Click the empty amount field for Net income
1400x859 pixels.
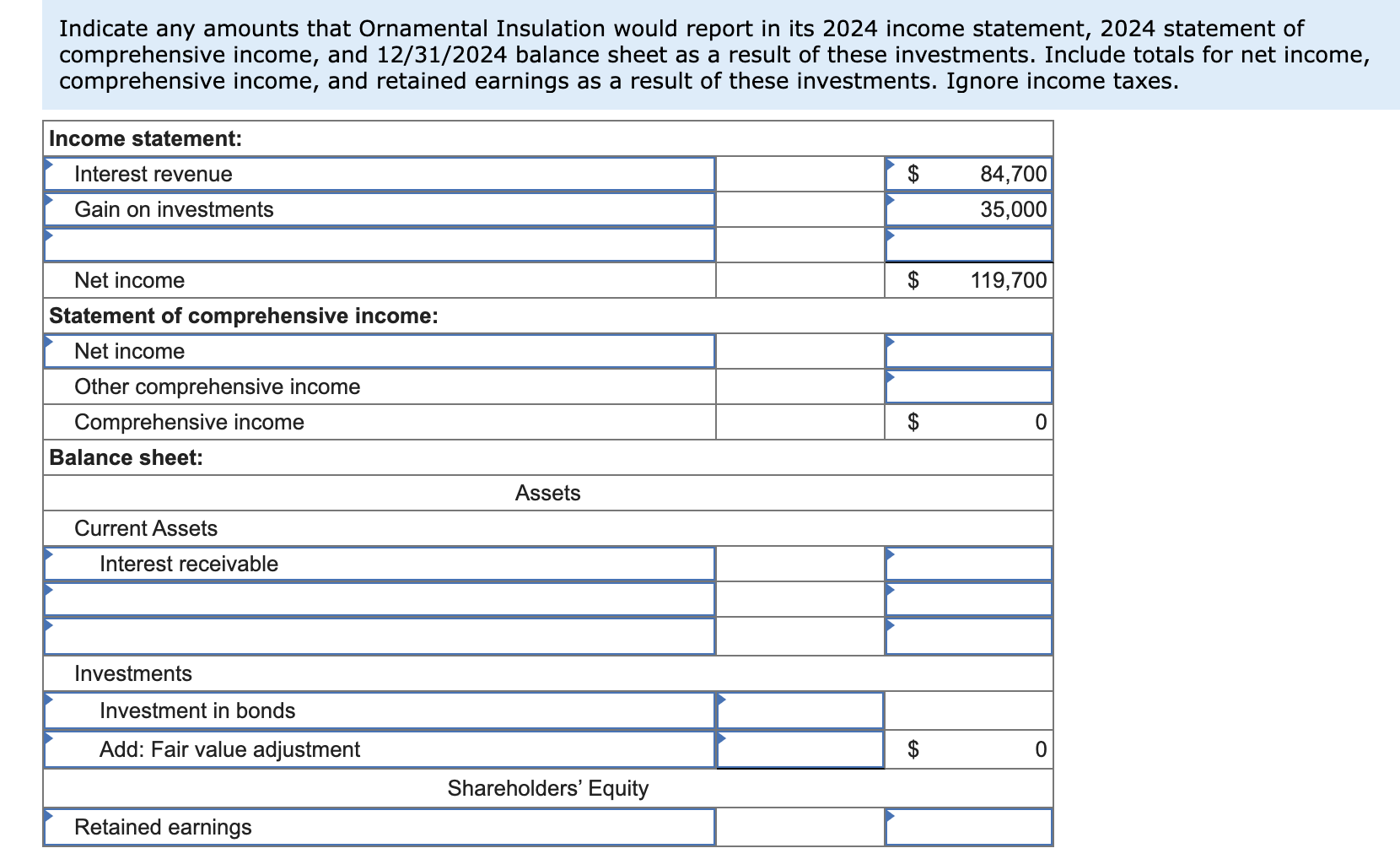970,351
